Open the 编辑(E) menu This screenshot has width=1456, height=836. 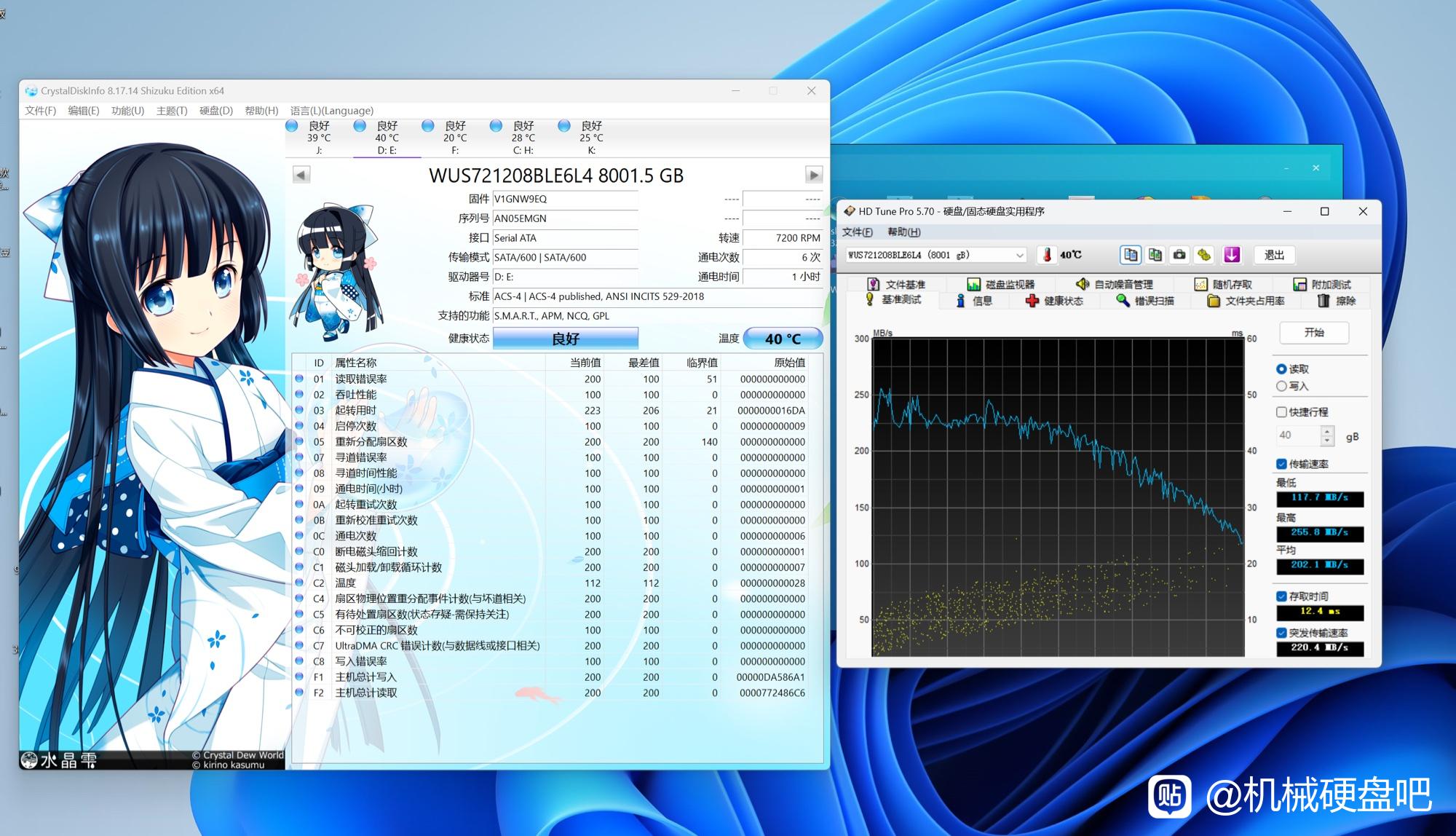[x=83, y=111]
